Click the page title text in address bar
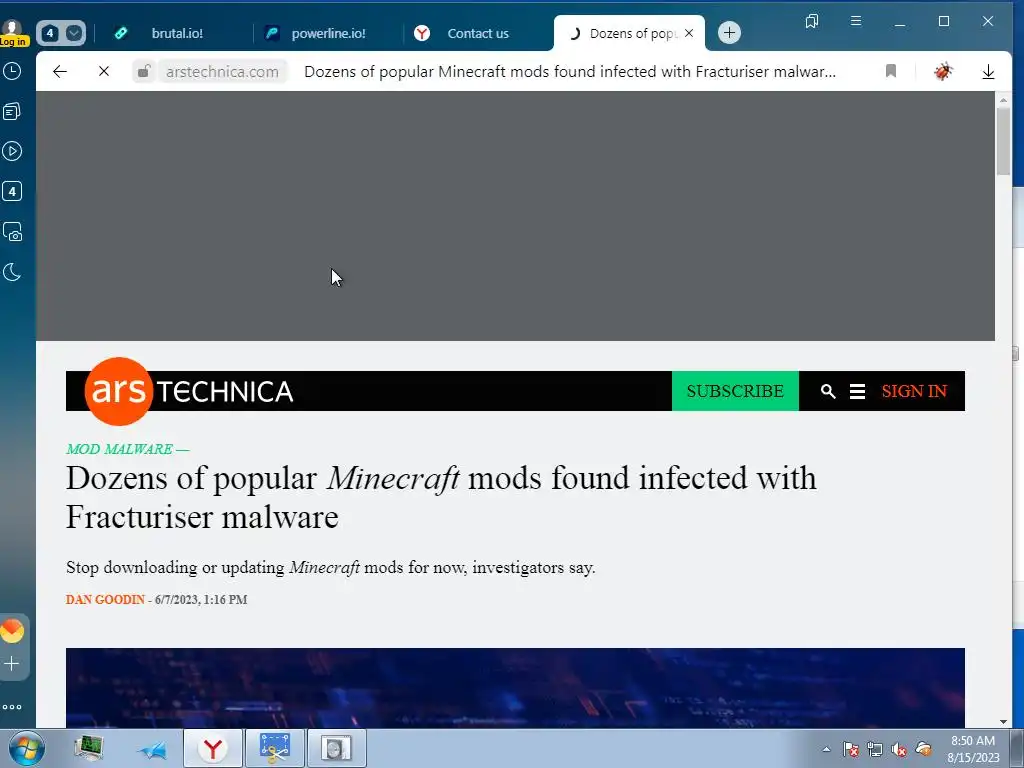Image resolution: width=1024 pixels, height=768 pixels. [x=569, y=71]
